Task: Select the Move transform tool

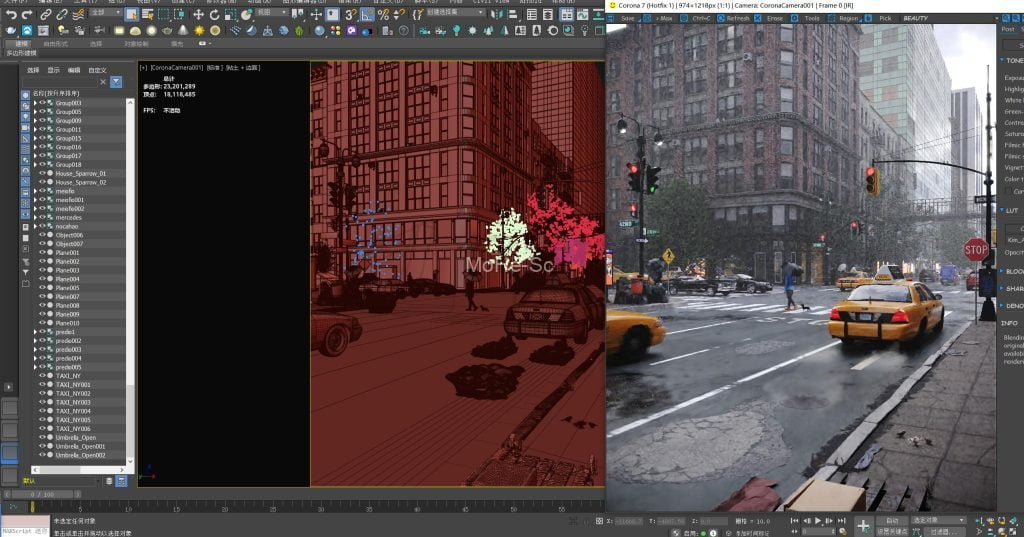Action: pyautogui.click(x=198, y=15)
